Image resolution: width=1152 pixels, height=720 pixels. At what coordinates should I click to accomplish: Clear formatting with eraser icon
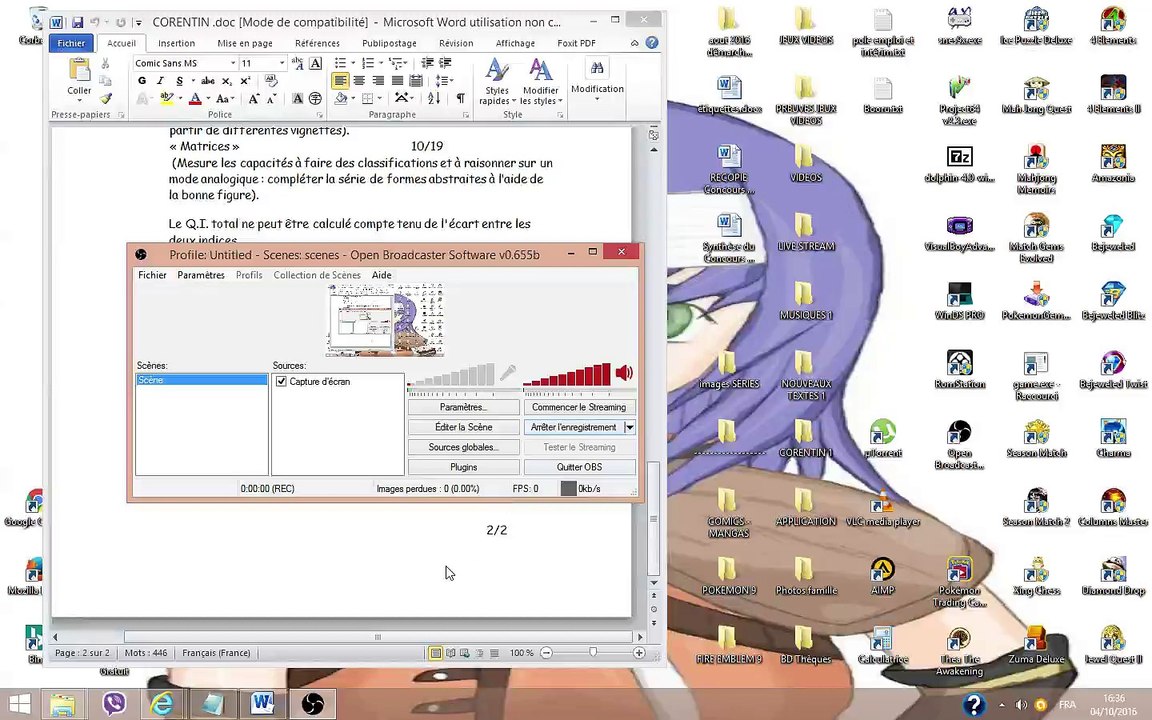click(271, 81)
